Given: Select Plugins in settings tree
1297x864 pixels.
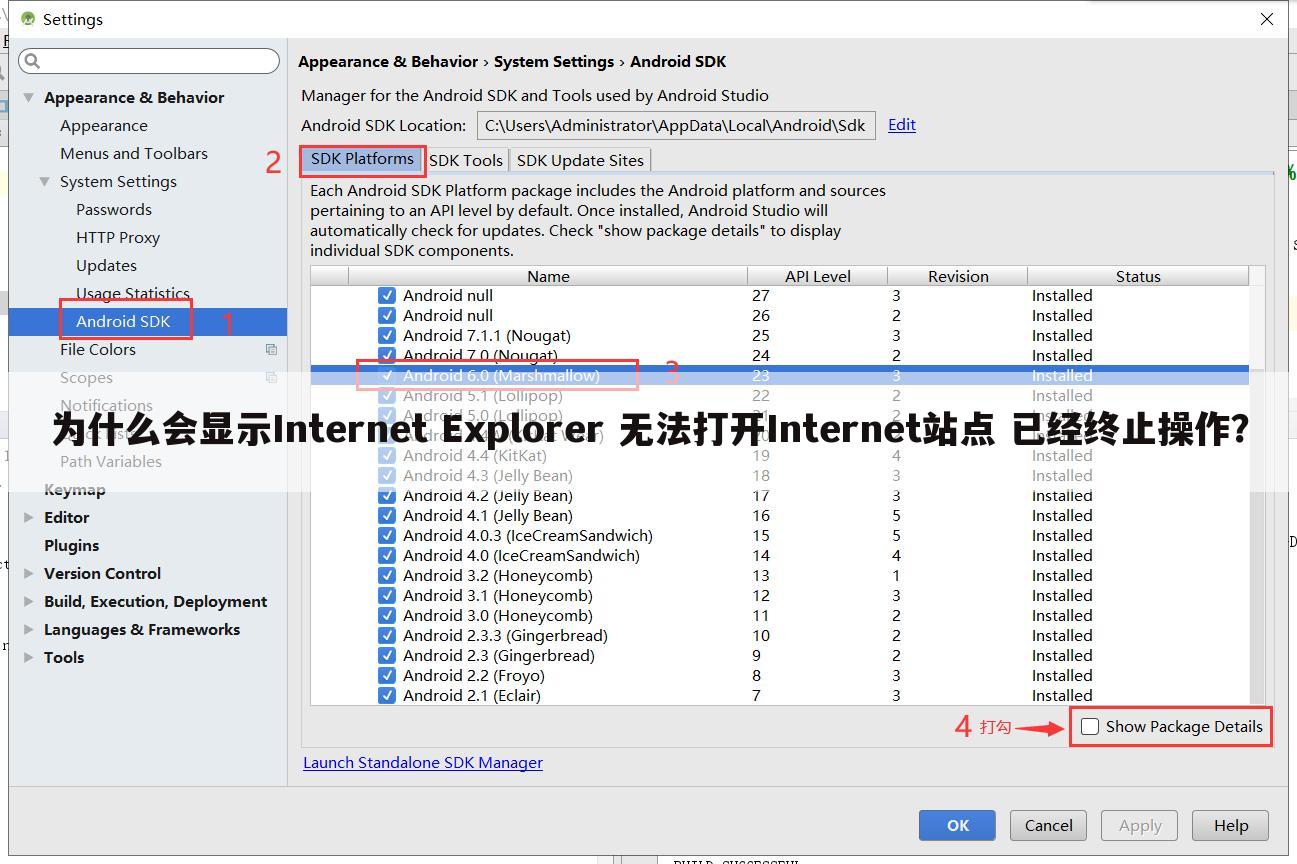Looking at the screenshot, I should [x=71, y=545].
